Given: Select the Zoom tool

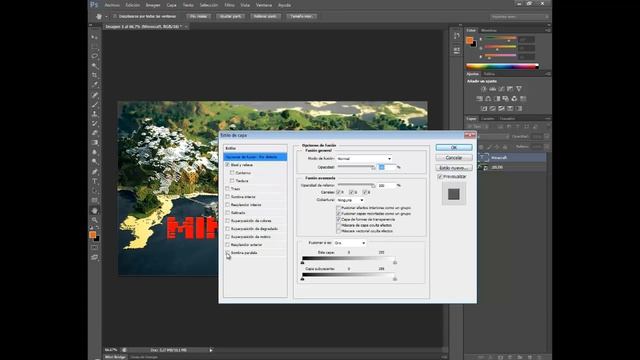Looking at the screenshot, I should (95, 220).
